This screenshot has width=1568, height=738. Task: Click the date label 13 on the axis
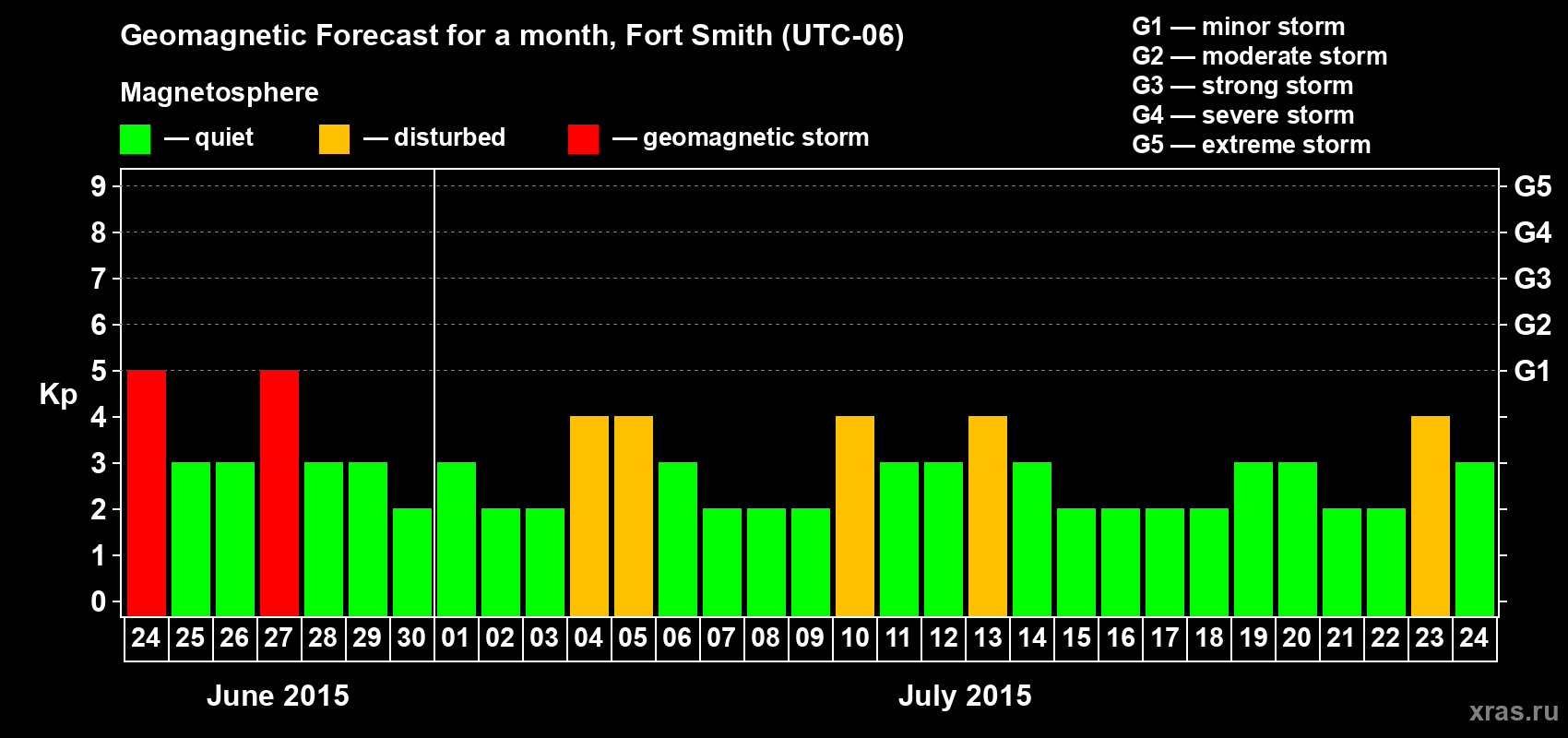click(988, 638)
